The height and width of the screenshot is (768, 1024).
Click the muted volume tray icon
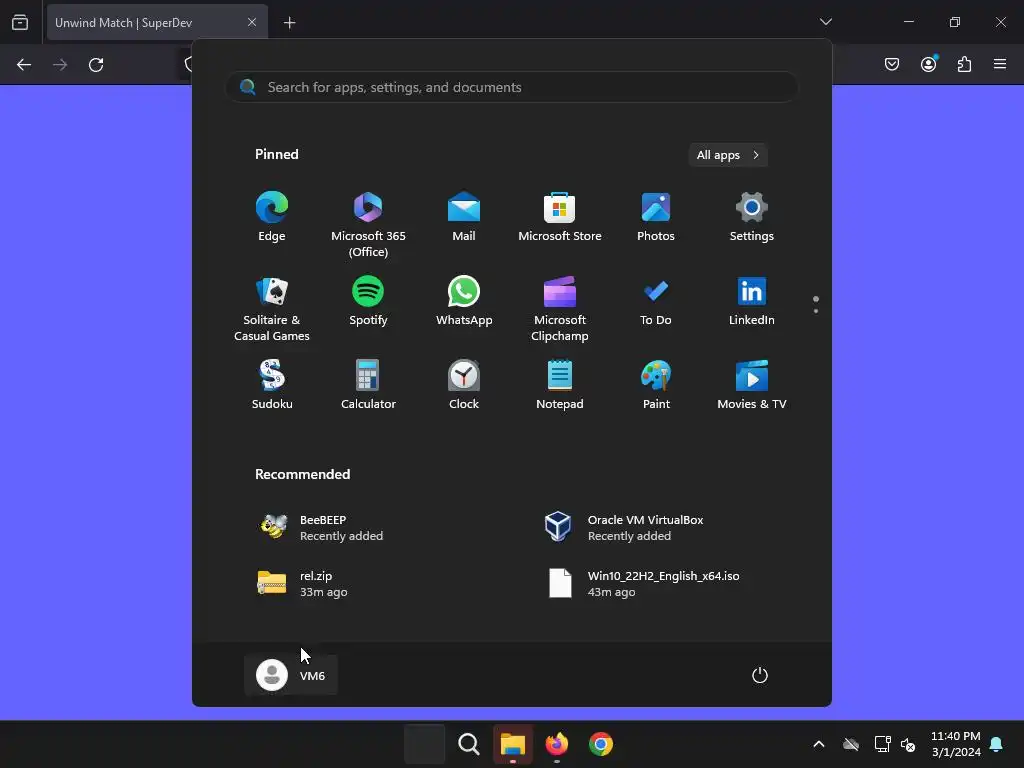click(908, 744)
